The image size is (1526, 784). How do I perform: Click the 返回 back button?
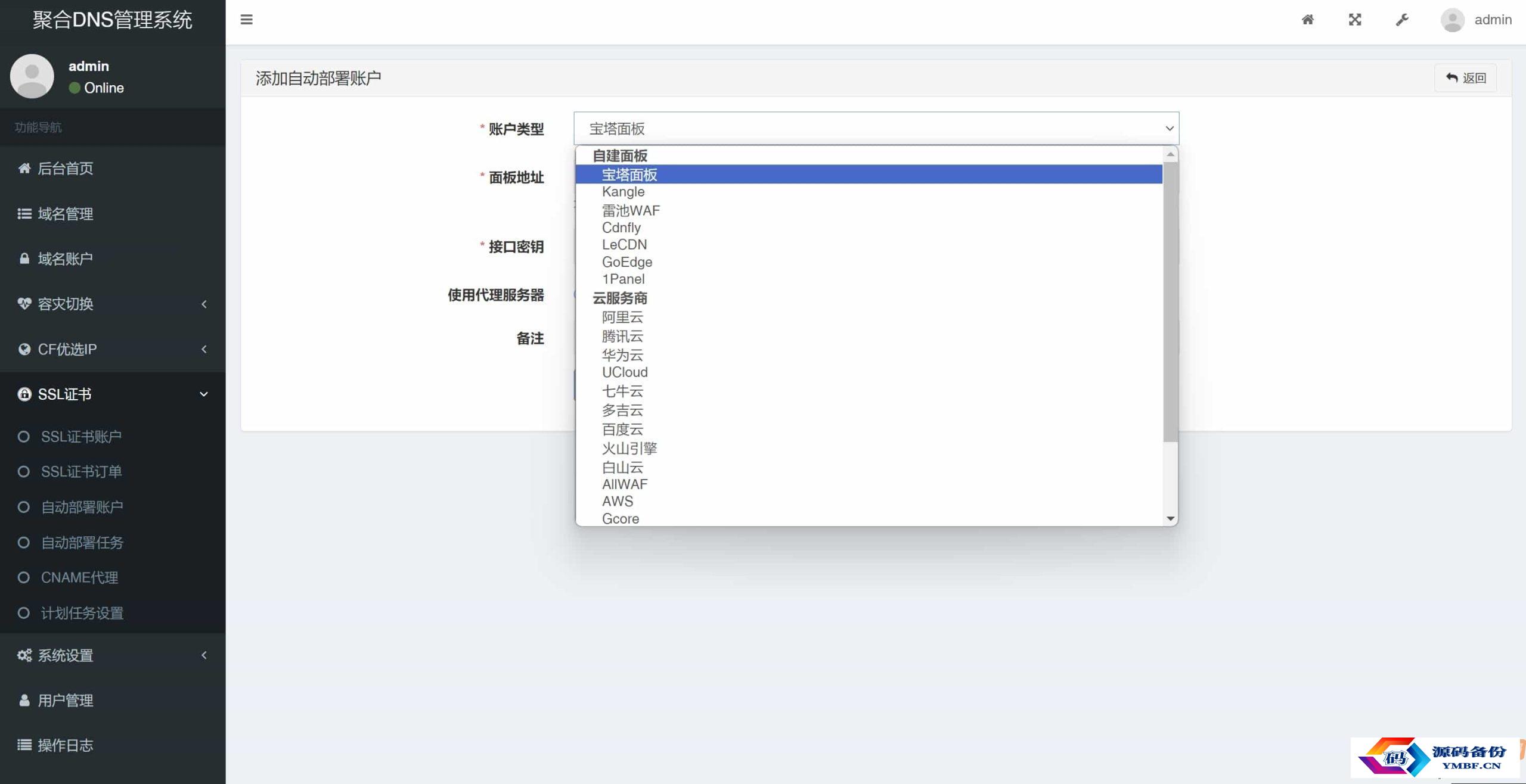point(1465,78)
